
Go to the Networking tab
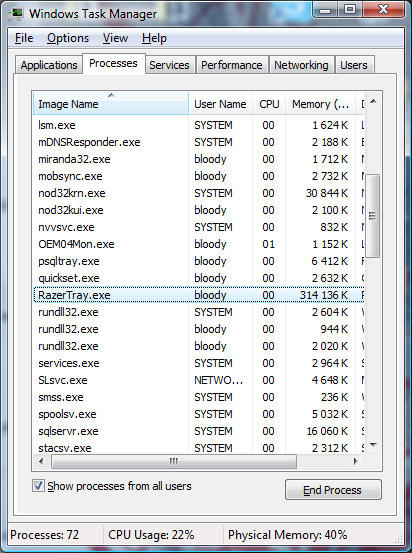[x=301, y=65]
